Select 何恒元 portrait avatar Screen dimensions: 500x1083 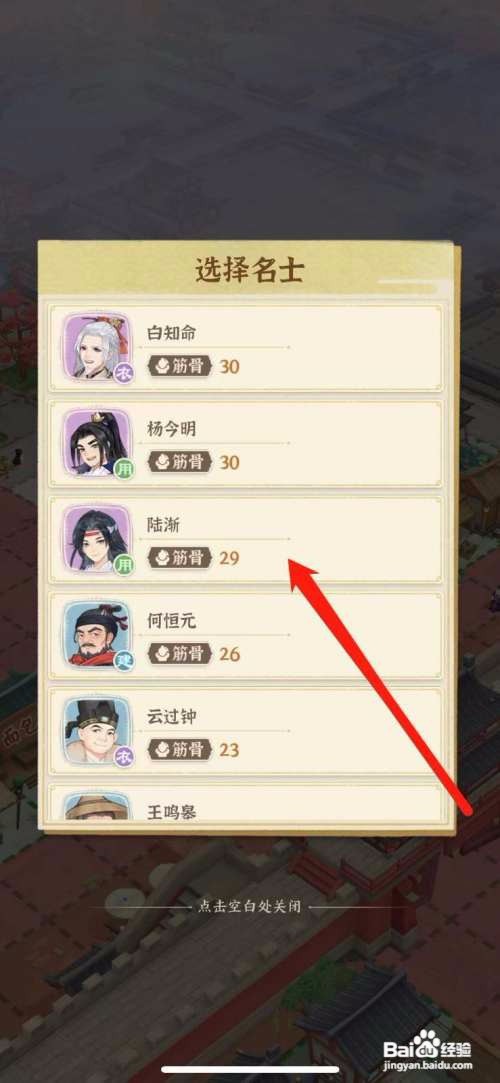(97, 635)
